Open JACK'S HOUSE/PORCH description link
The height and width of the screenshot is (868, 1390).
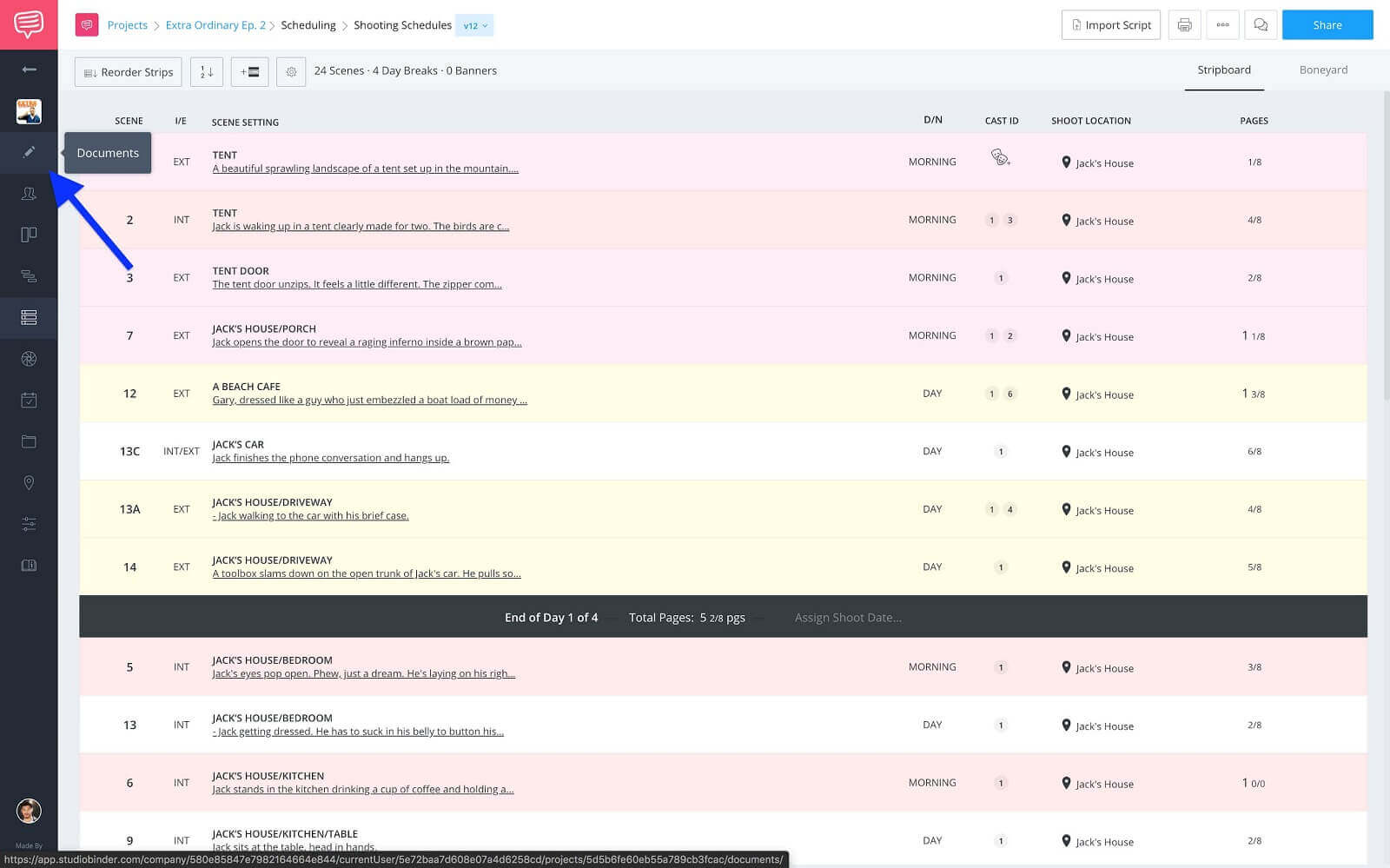(367, 342)
